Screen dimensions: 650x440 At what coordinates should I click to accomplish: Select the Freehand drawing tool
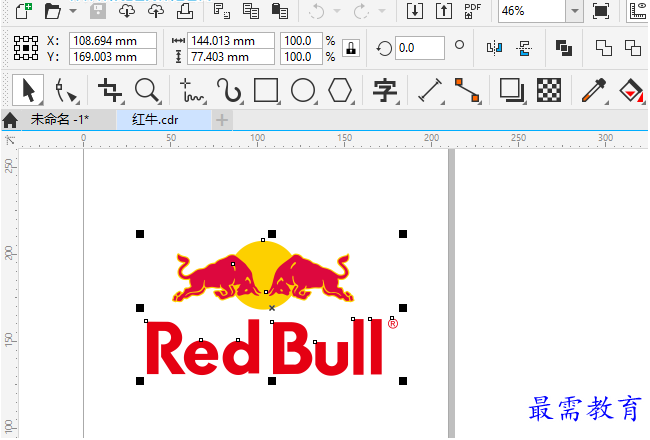pyautogui.click(x=192, y=90)
